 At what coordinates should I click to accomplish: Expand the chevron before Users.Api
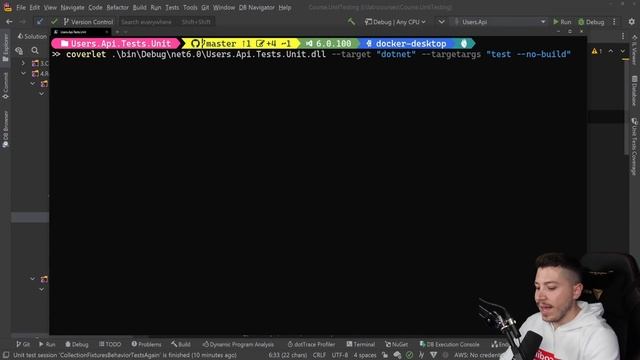[x=441, y=22]
